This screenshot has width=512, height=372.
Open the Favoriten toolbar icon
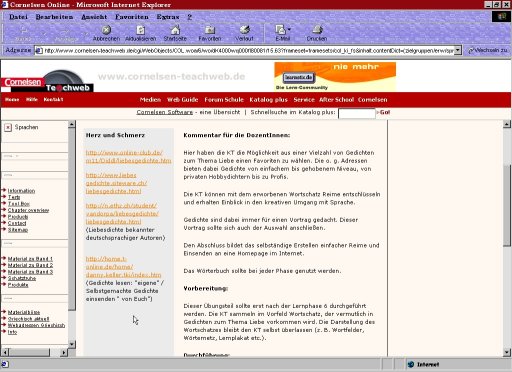click(210, 30)
